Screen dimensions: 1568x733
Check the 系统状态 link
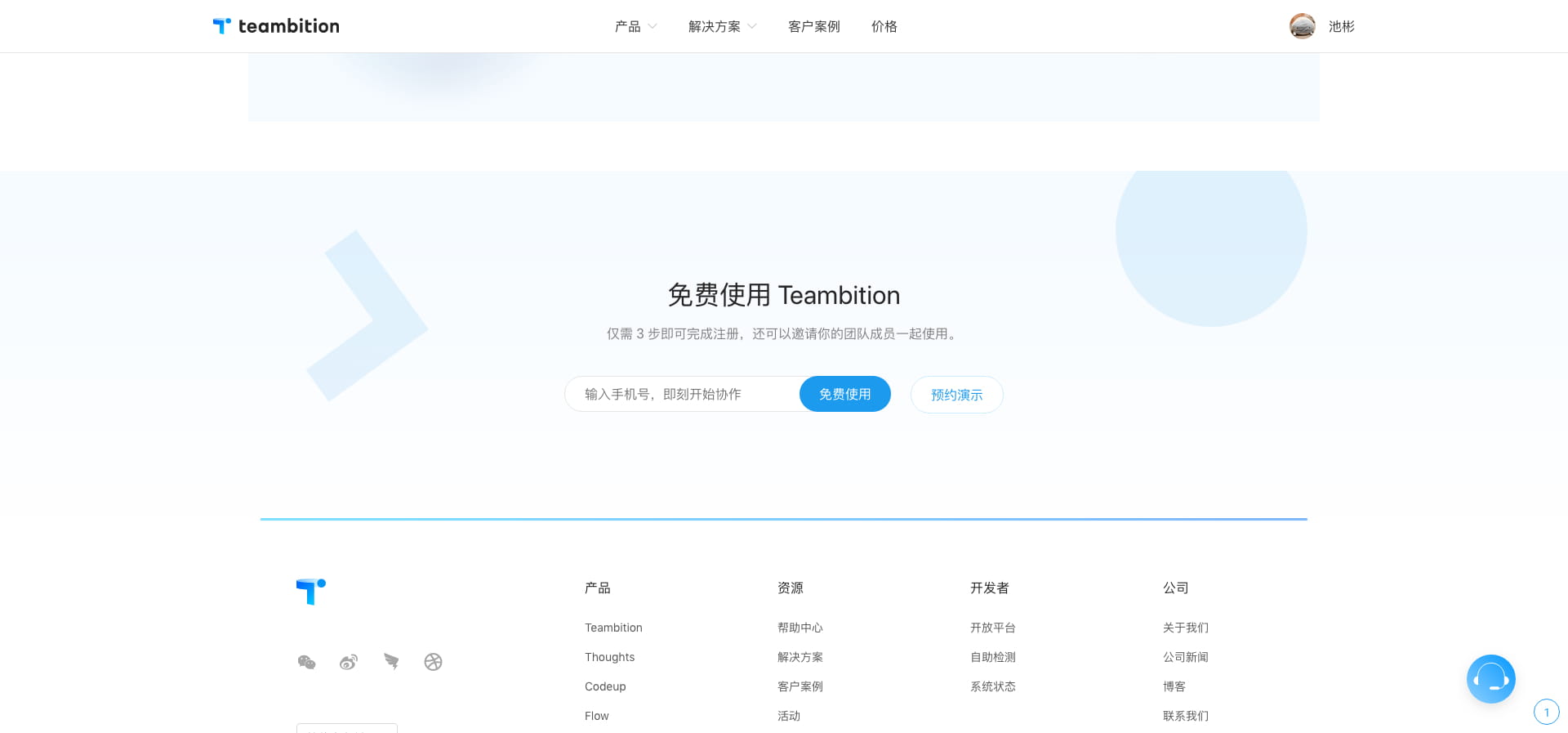(x=993, y=686)
